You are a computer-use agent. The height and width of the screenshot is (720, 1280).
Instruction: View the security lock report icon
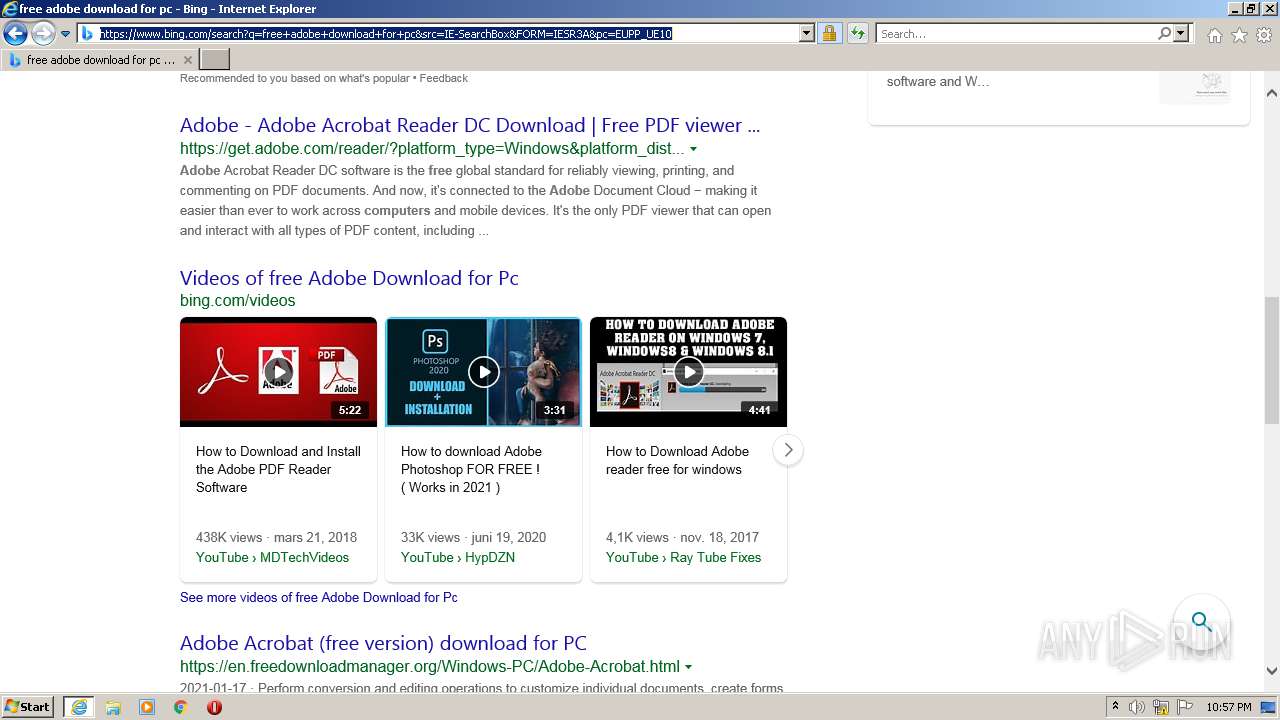829,33
